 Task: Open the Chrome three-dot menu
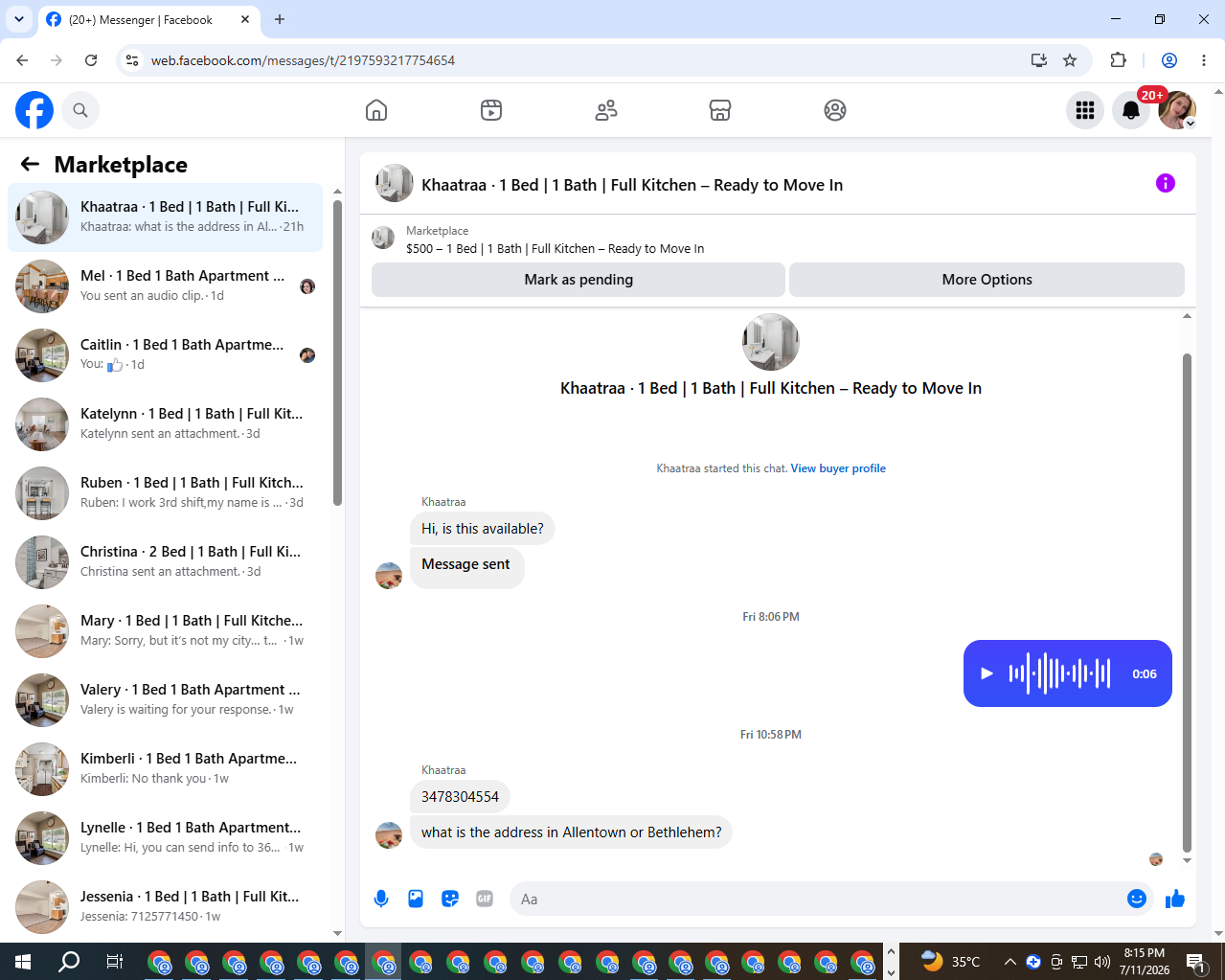(1204, 60)
